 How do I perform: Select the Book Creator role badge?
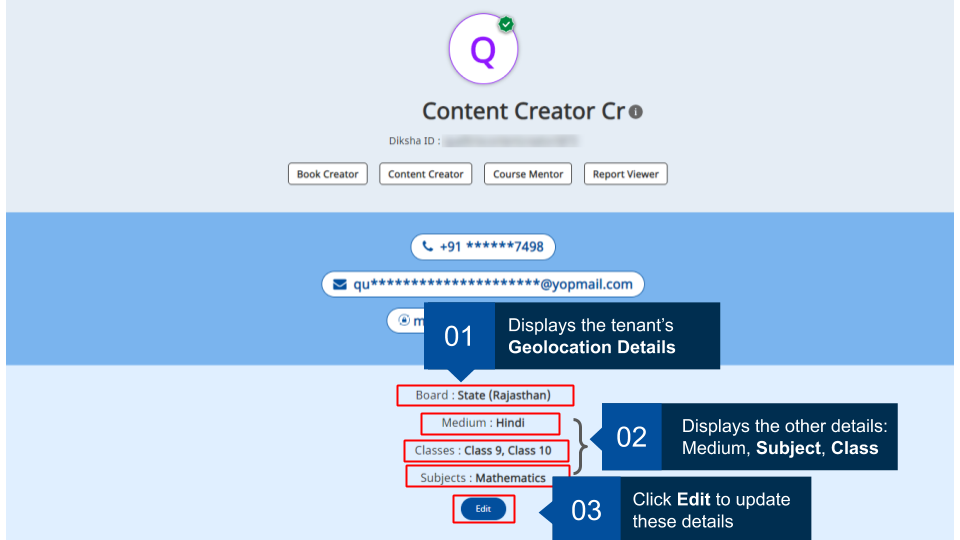point(327,174)
